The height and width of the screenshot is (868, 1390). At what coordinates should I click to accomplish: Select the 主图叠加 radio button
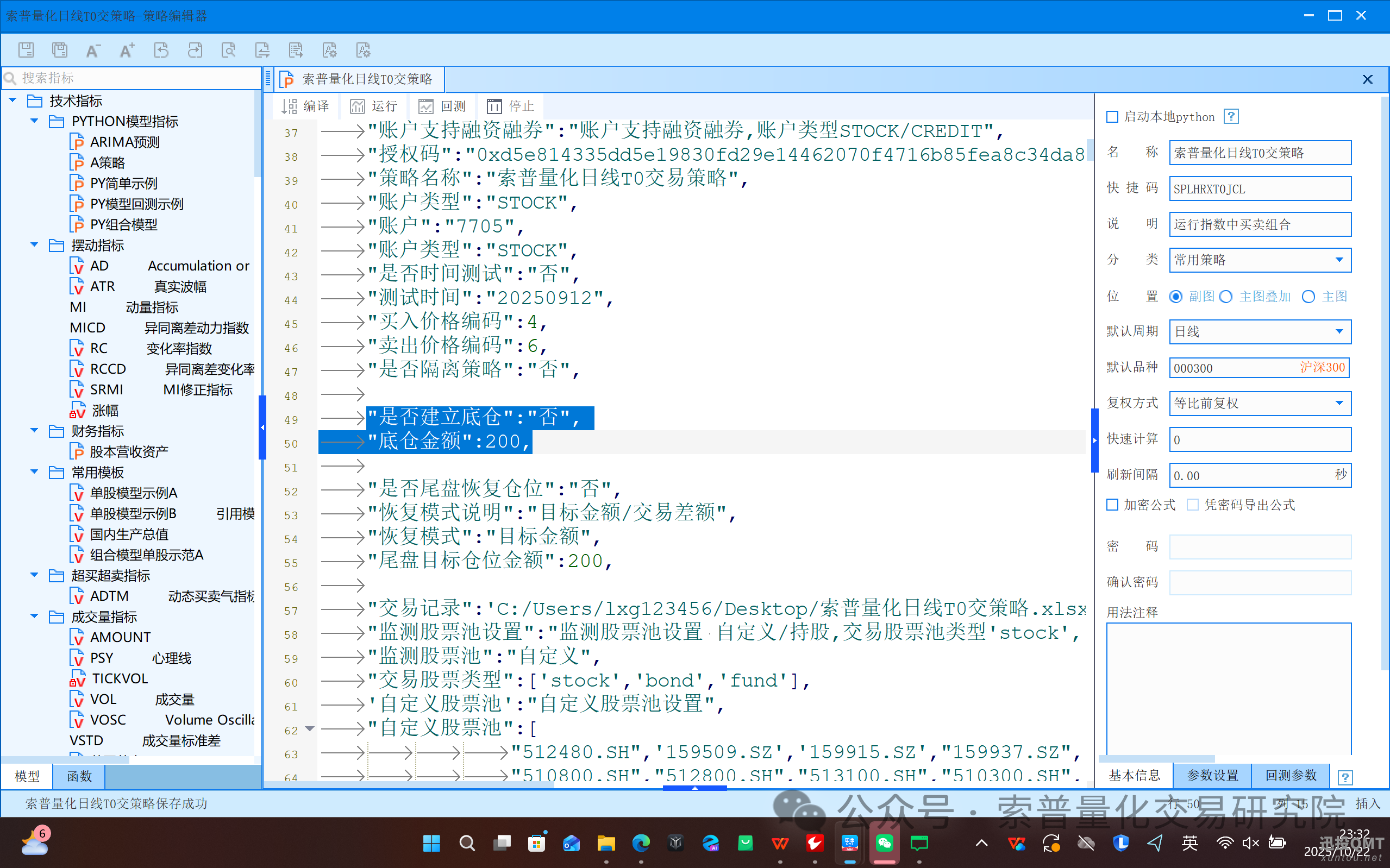click(1226, 296)
